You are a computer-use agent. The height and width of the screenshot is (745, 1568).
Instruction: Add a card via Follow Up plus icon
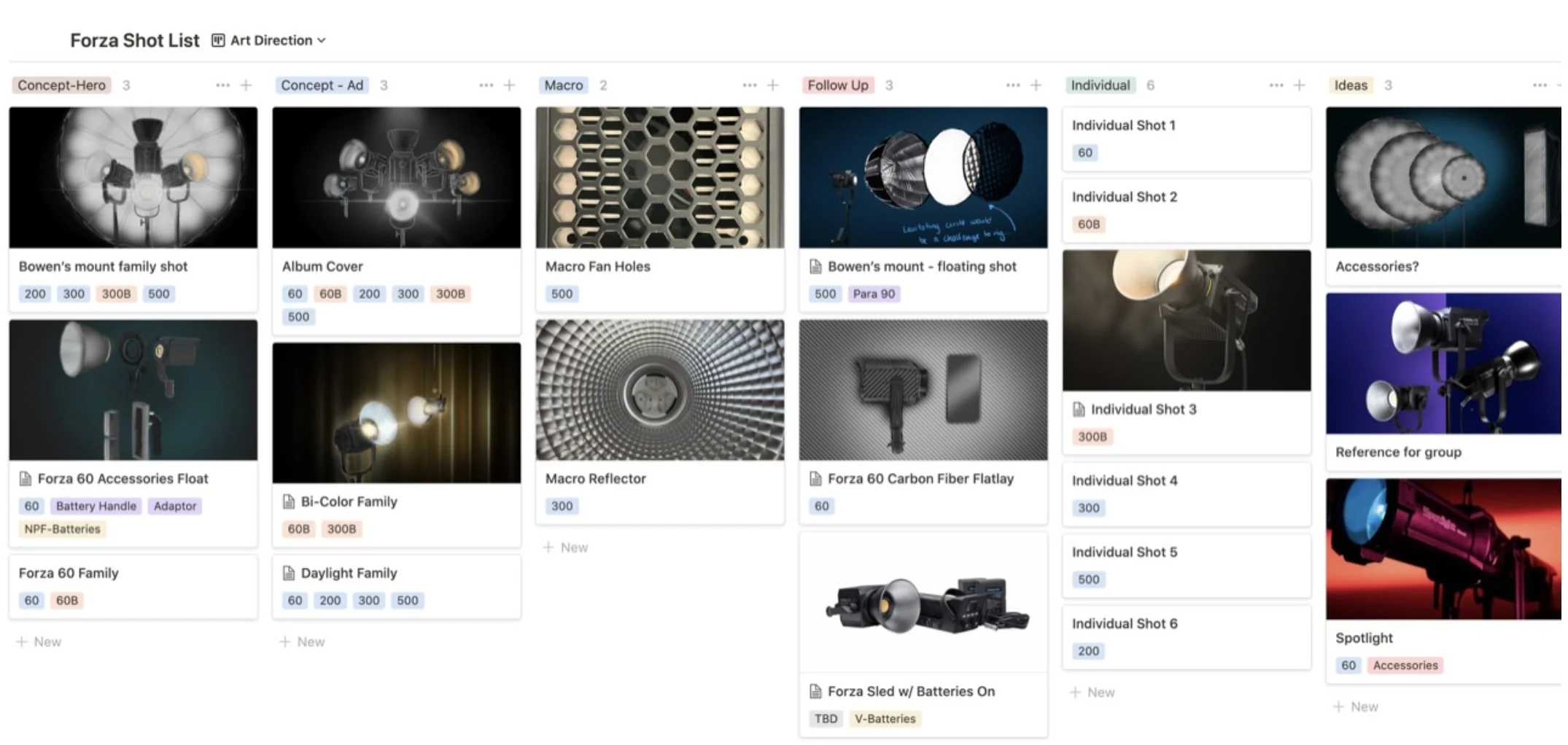(1036, 85)
